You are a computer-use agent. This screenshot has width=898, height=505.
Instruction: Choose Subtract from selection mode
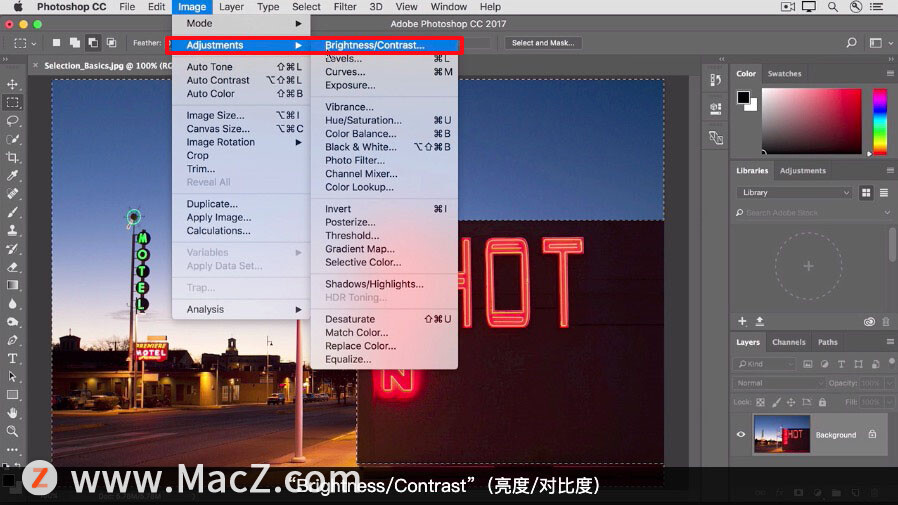93,43
